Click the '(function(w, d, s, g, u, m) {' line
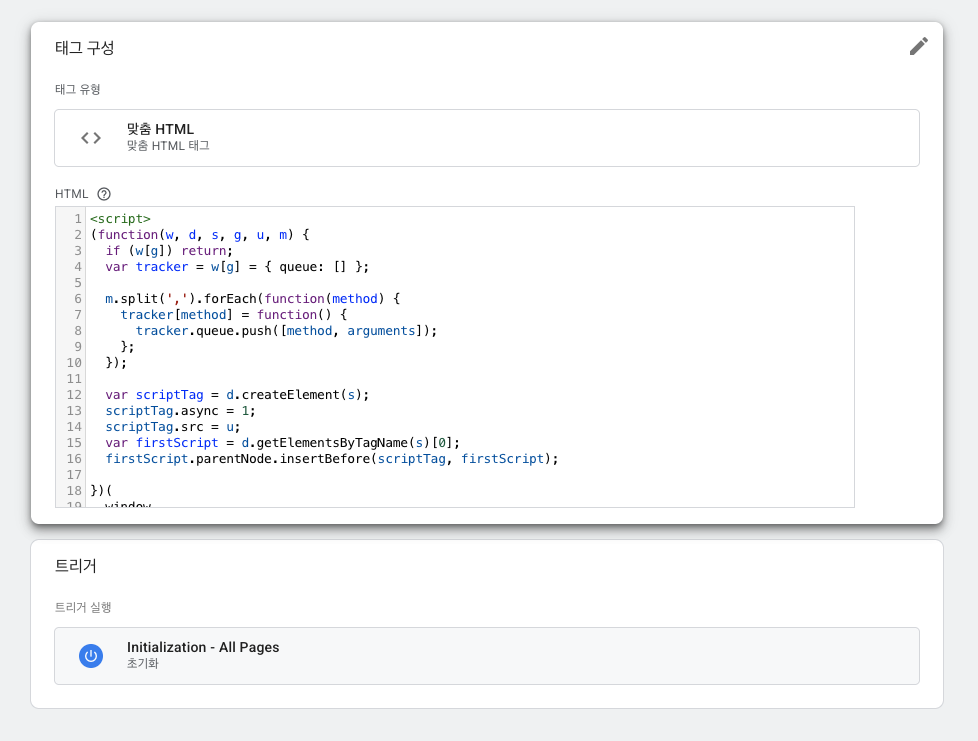The image size is (978, 741). [x=200, y=235]
